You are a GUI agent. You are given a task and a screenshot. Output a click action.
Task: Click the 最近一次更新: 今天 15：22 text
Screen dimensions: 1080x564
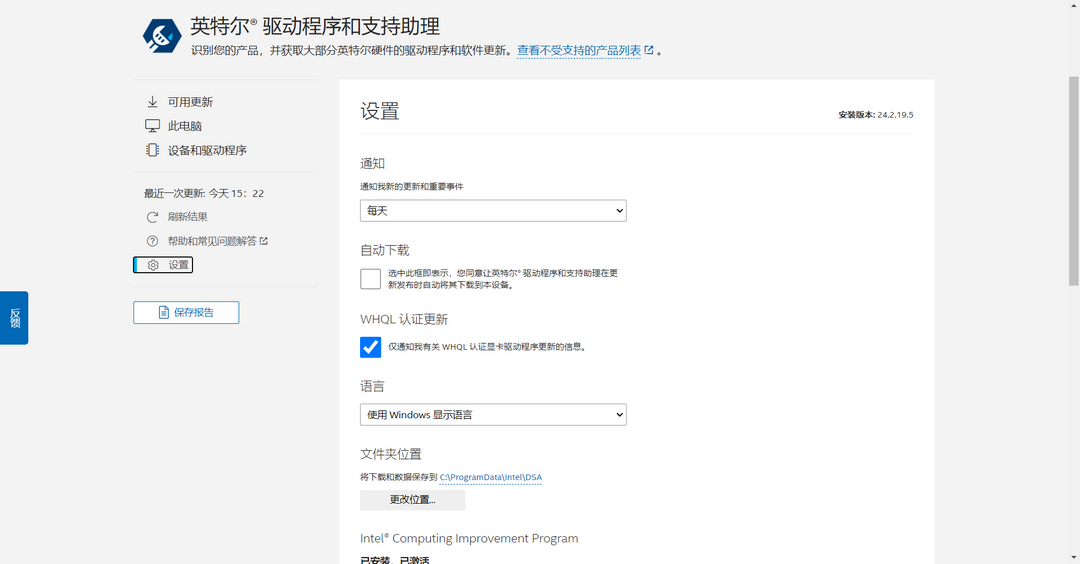tap(204, 194)
